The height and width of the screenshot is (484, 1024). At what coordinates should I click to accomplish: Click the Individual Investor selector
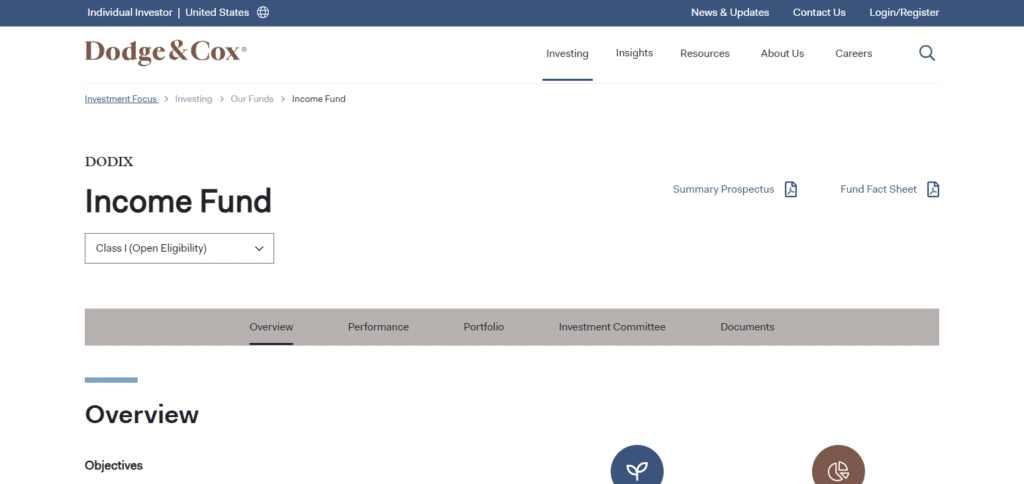tap(130, 12)
